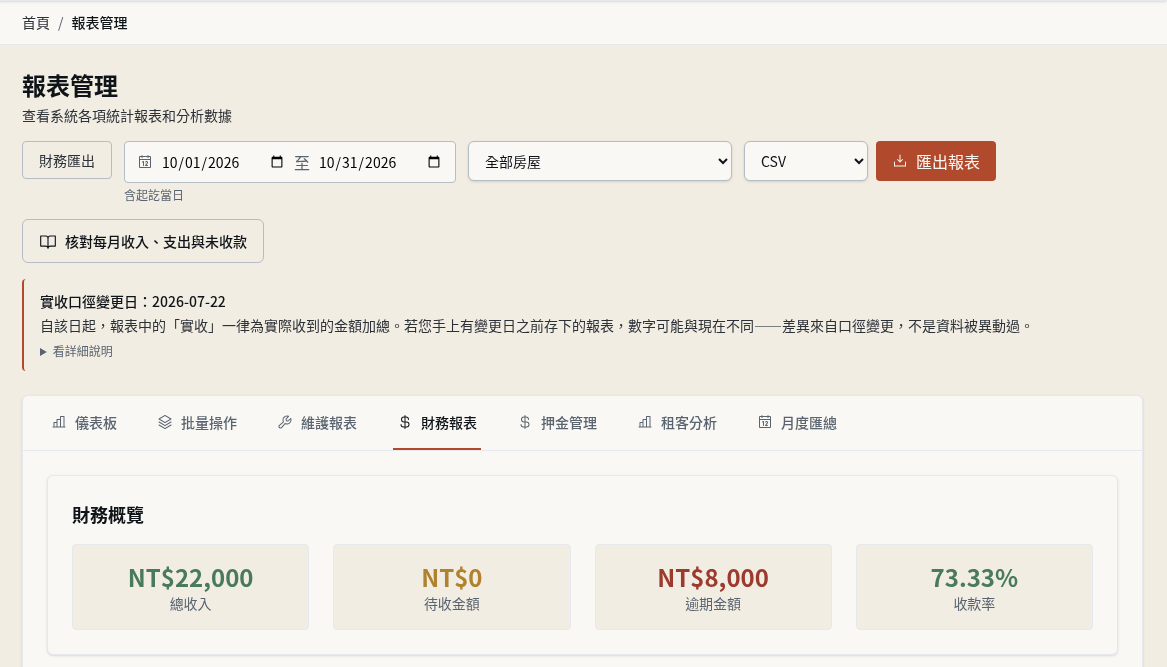The image size is (1167, 667).
Task: Switch to the 儀表板 tab
Action: pyautogui.click(x=85, y=423)
